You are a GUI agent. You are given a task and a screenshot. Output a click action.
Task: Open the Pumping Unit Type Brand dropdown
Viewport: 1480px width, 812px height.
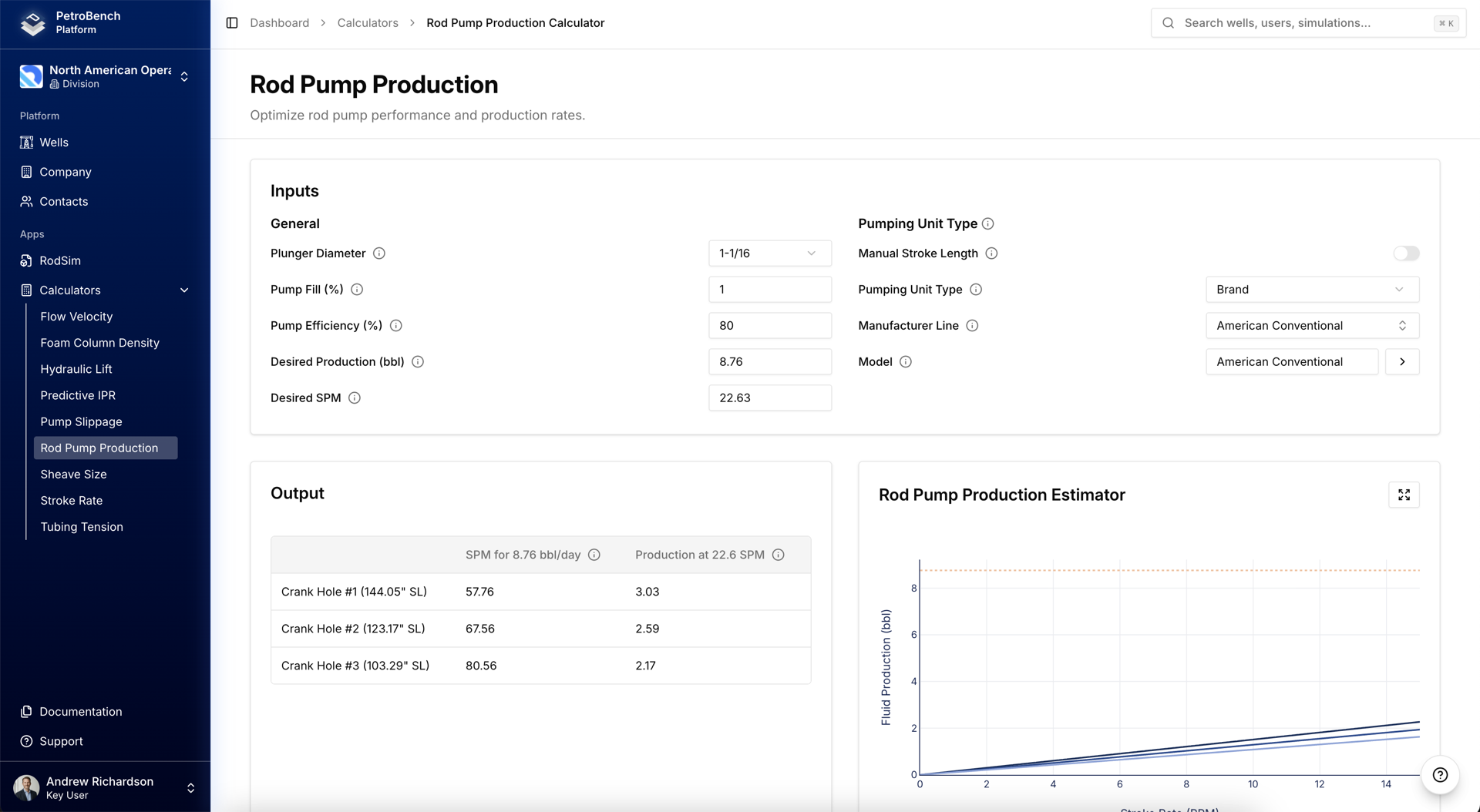point(1312,289)
